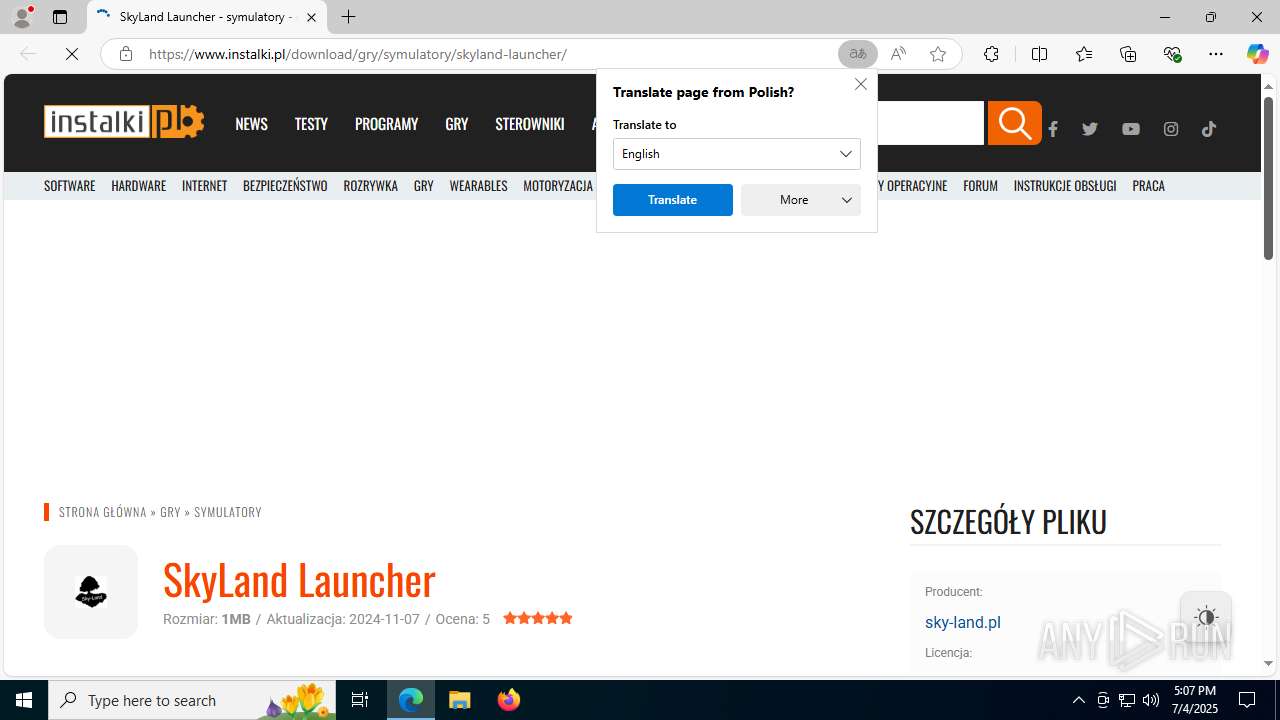Toggle the dark mode brightness icon
Image resolution: width=1280 pixels, height=720 pixels.
tap(1206, 617)
